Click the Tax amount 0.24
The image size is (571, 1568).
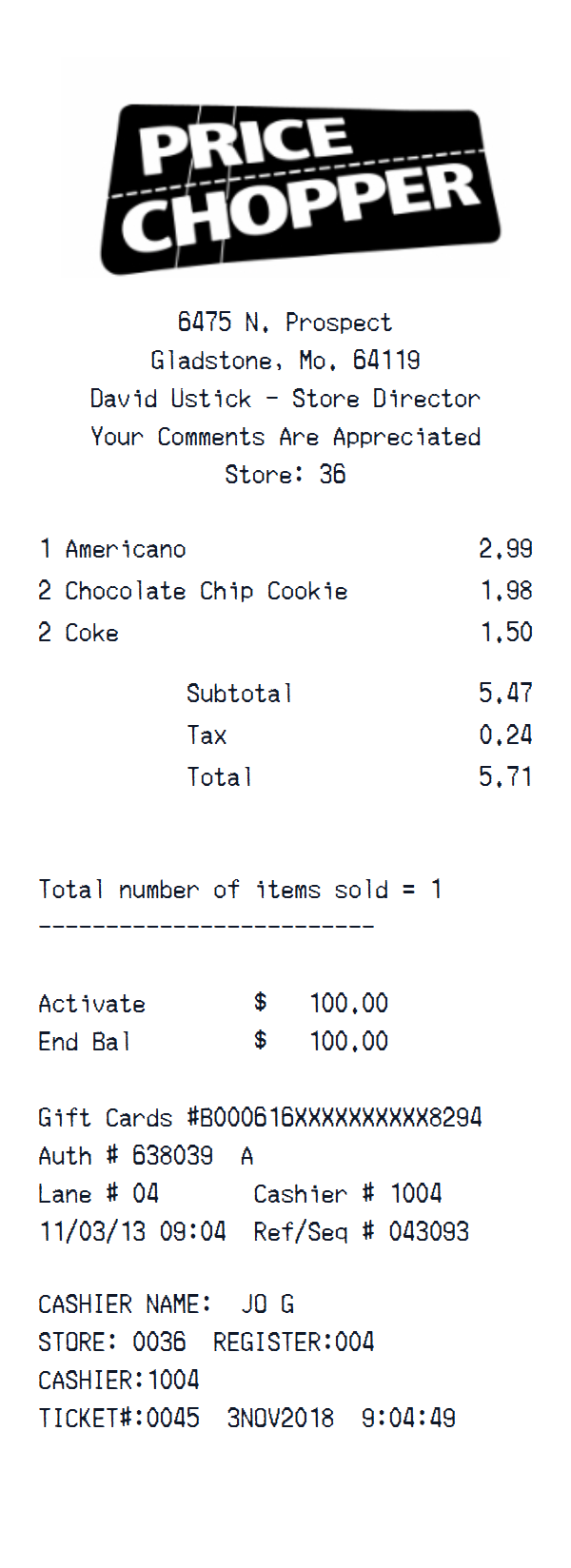point(505,735)
